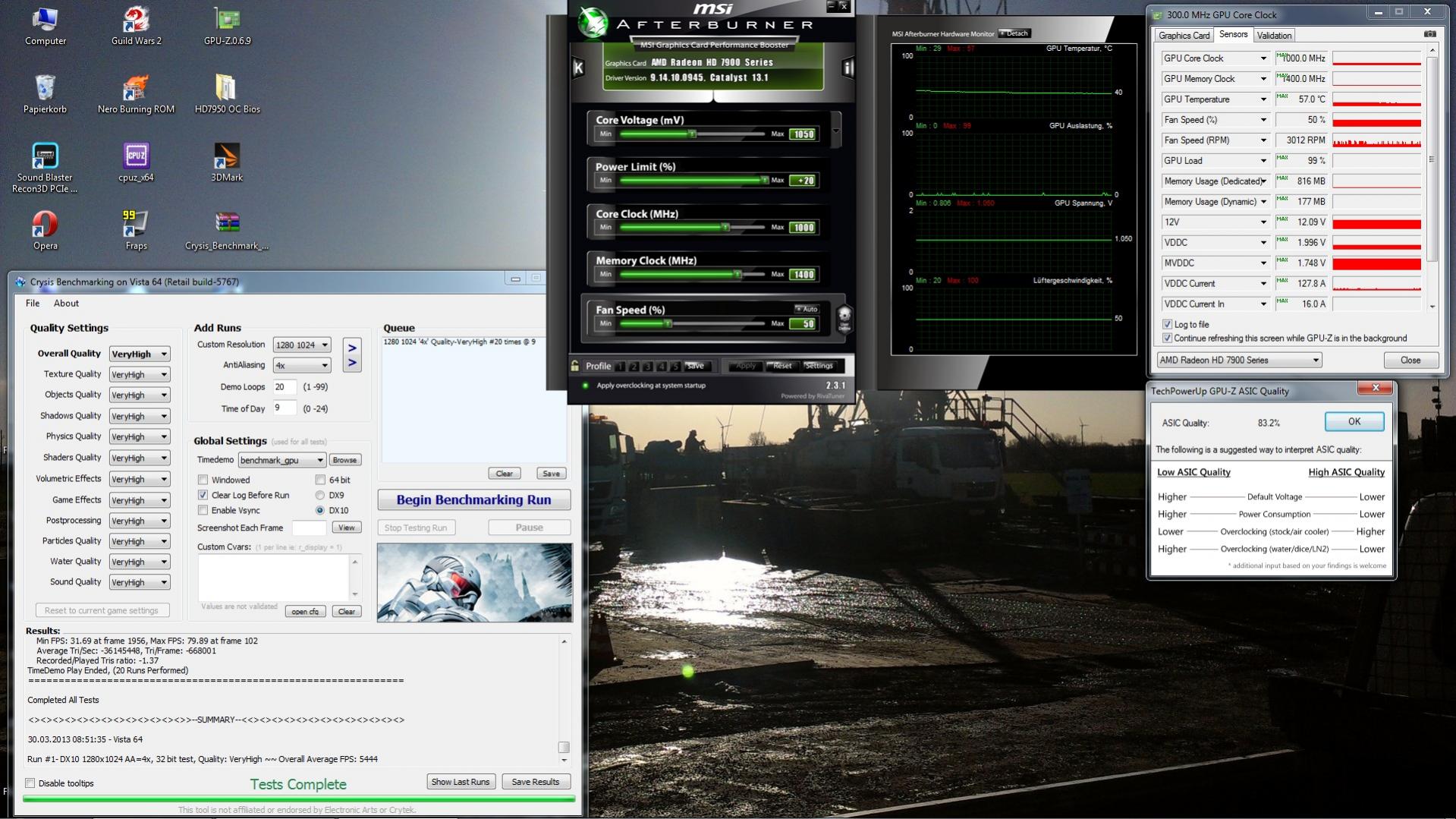Open the GPU Temperature sensor dropdown
This screenshot has width=1456, height=819.
pyautogui.click(x=1215, y=99)
